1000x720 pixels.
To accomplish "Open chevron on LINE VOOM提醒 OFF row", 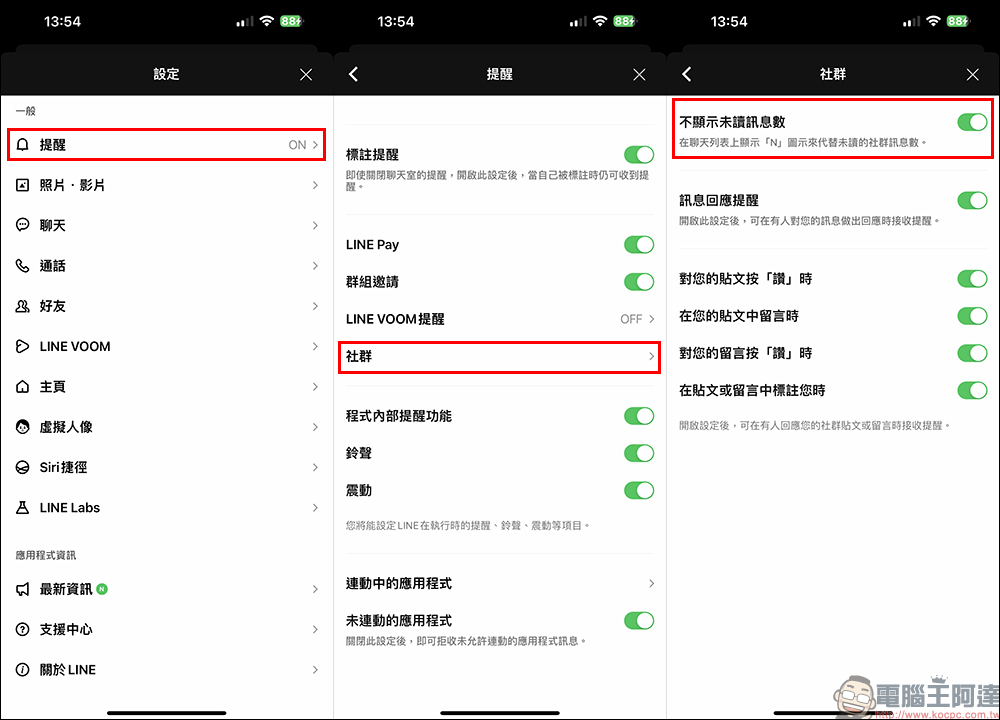I will (651, 319).
